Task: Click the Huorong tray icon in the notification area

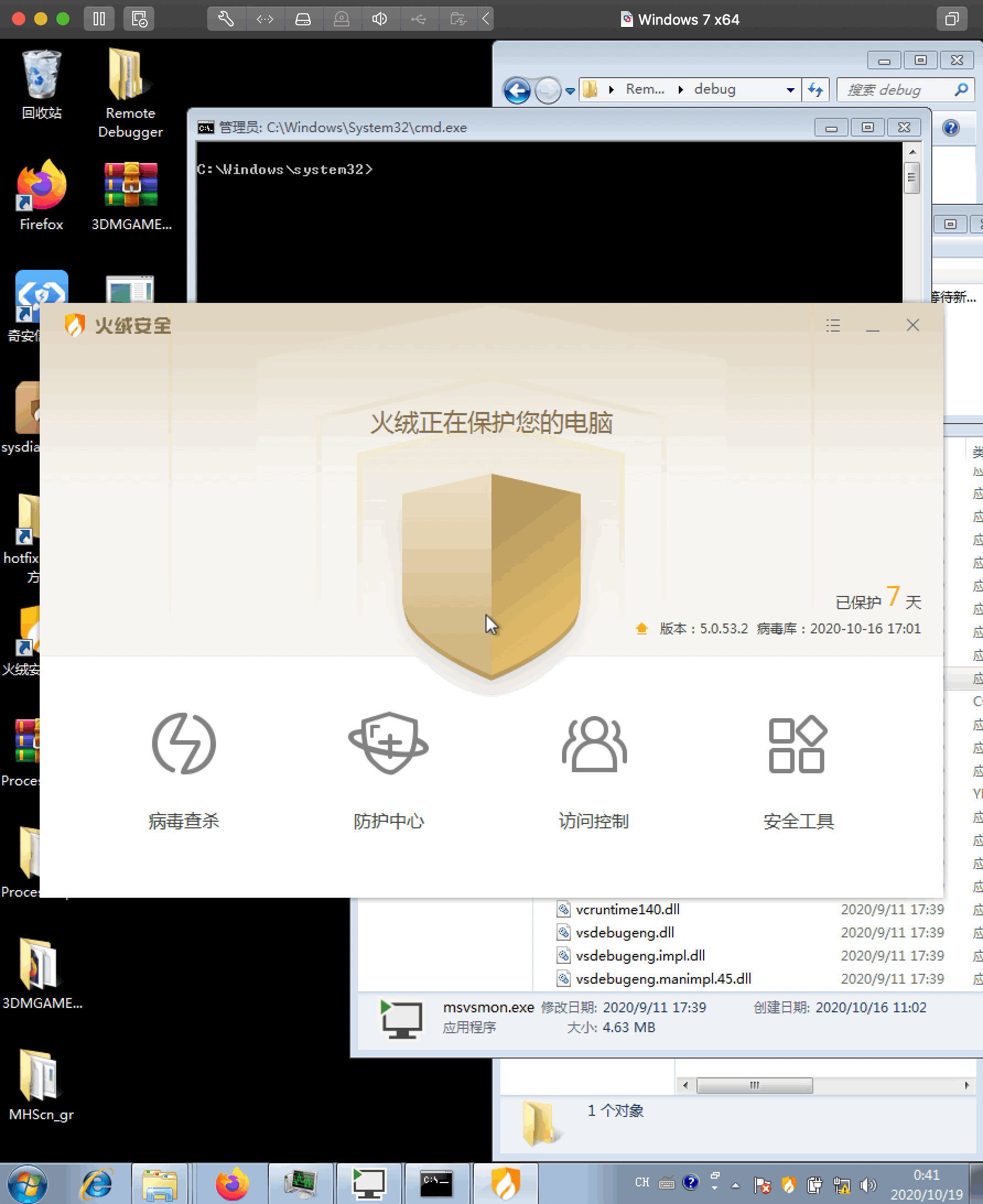Action: click(x=789, y=1184)
